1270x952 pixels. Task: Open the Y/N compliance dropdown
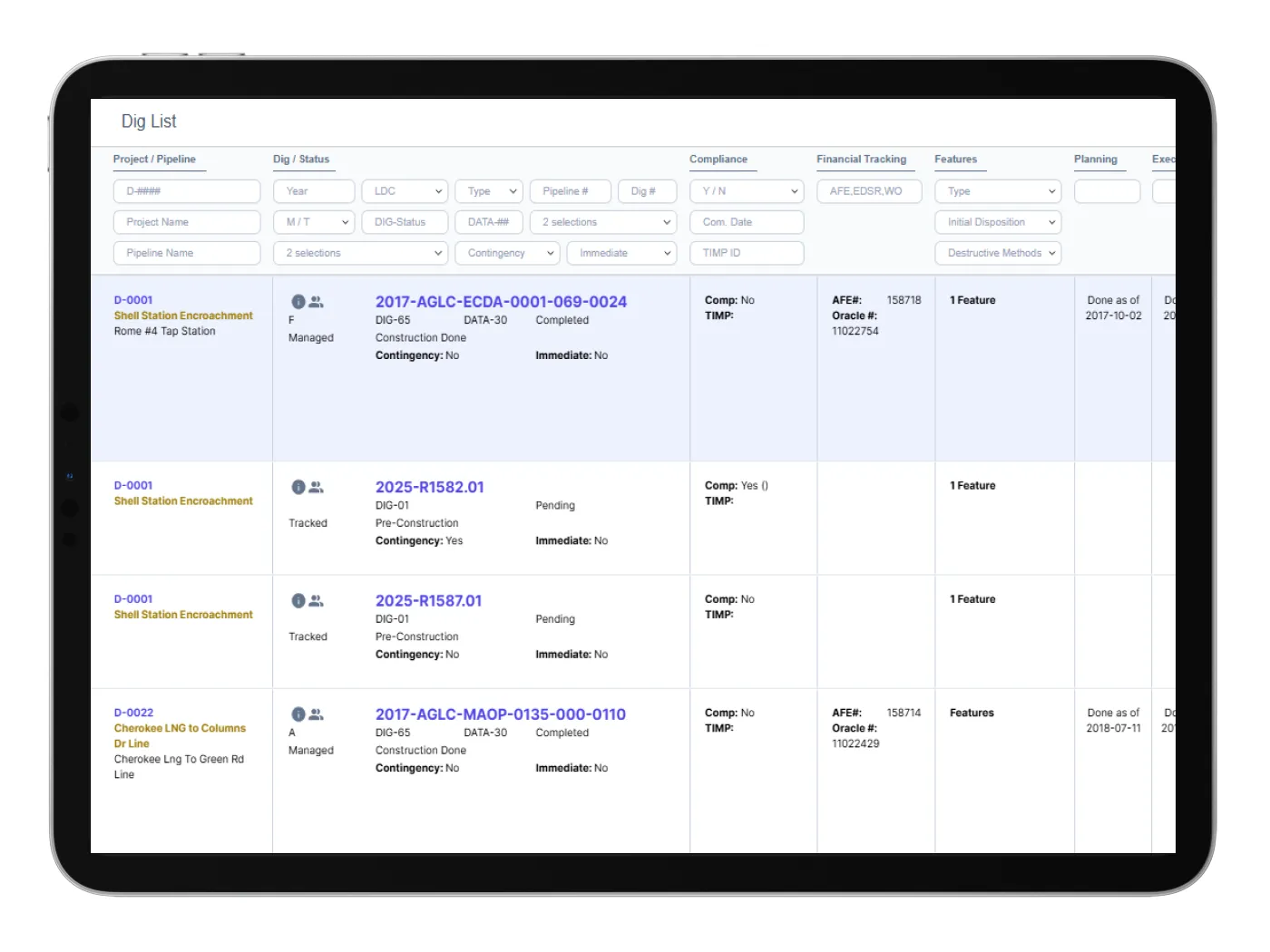pyautogui.click(x=747, y=190)
